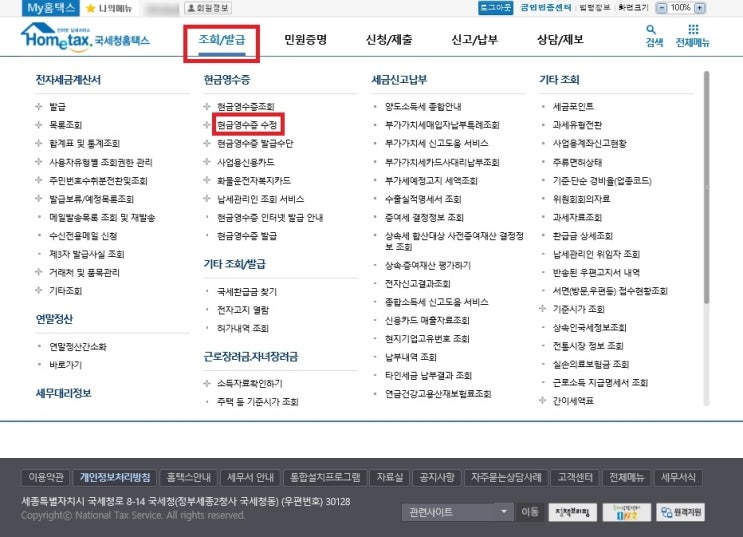Click the 나의메뉴 star icon
The image size is (743, 537).
point(91,8)
